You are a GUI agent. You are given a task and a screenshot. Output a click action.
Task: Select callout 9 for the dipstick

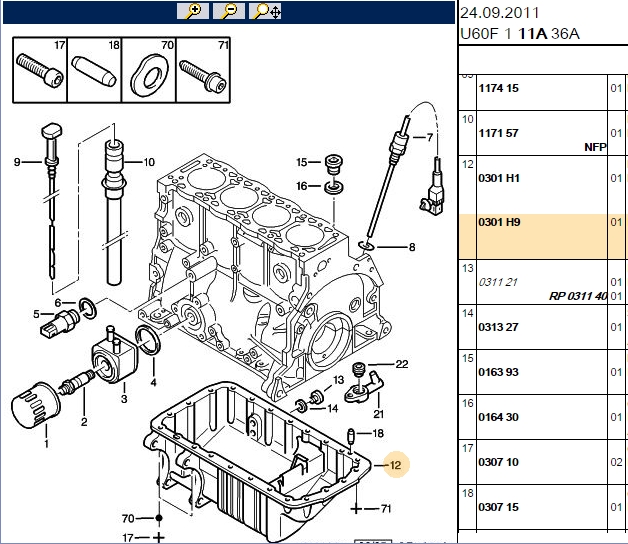(17, 162)
